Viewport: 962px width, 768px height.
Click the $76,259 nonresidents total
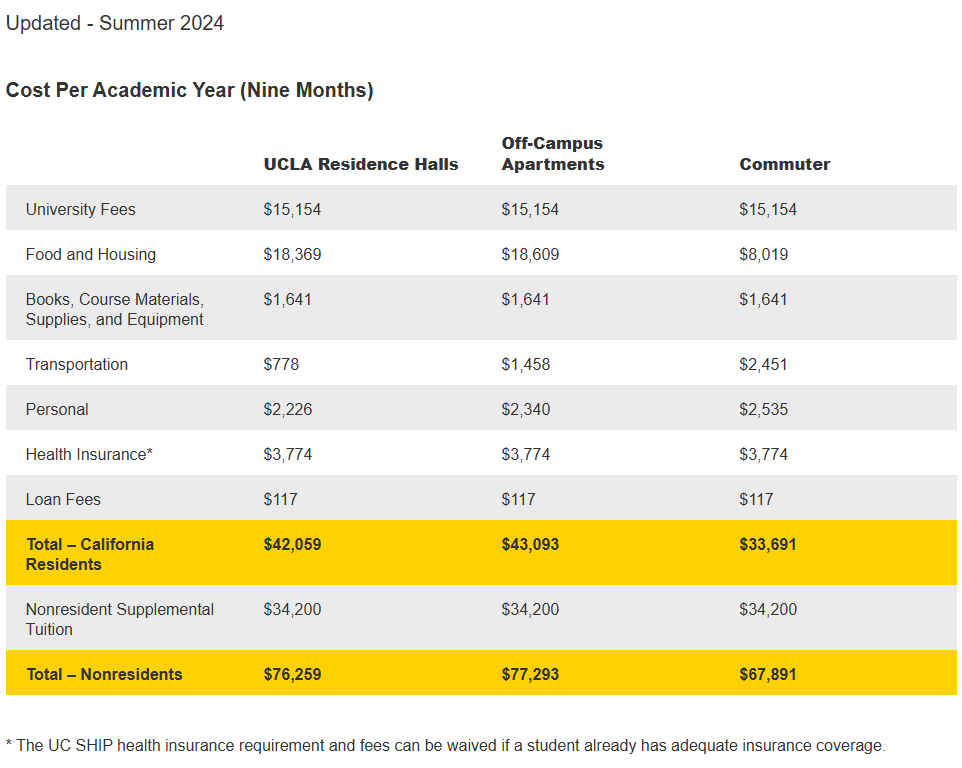(292, 675)
